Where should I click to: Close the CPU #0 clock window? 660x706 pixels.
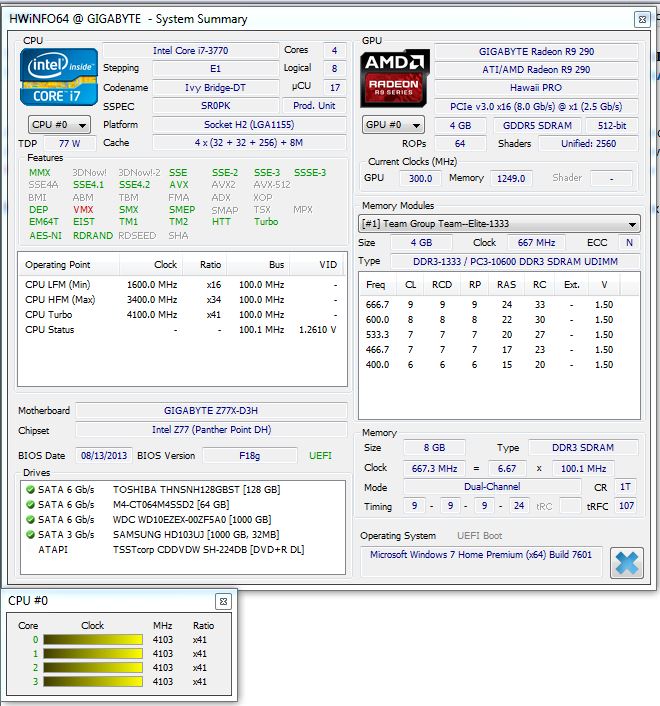223,602
